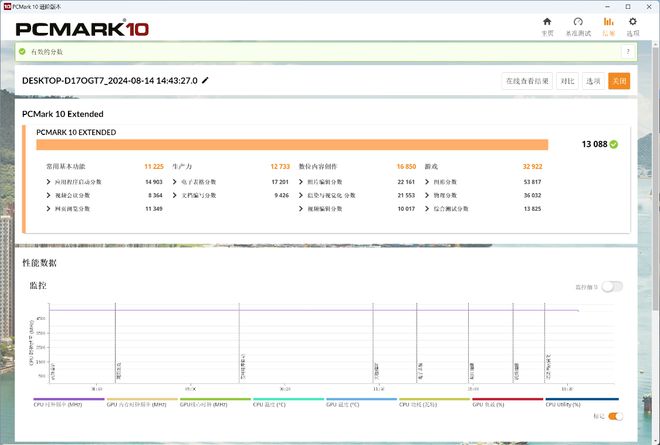Click the orange score 12 733
This screenshot has width=660, height=445.
280,167
